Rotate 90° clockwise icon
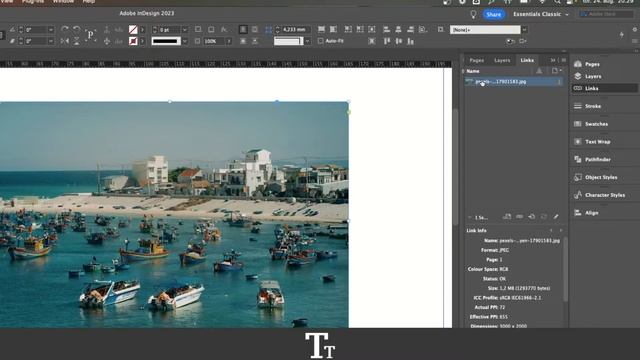 tap(64, 29)
